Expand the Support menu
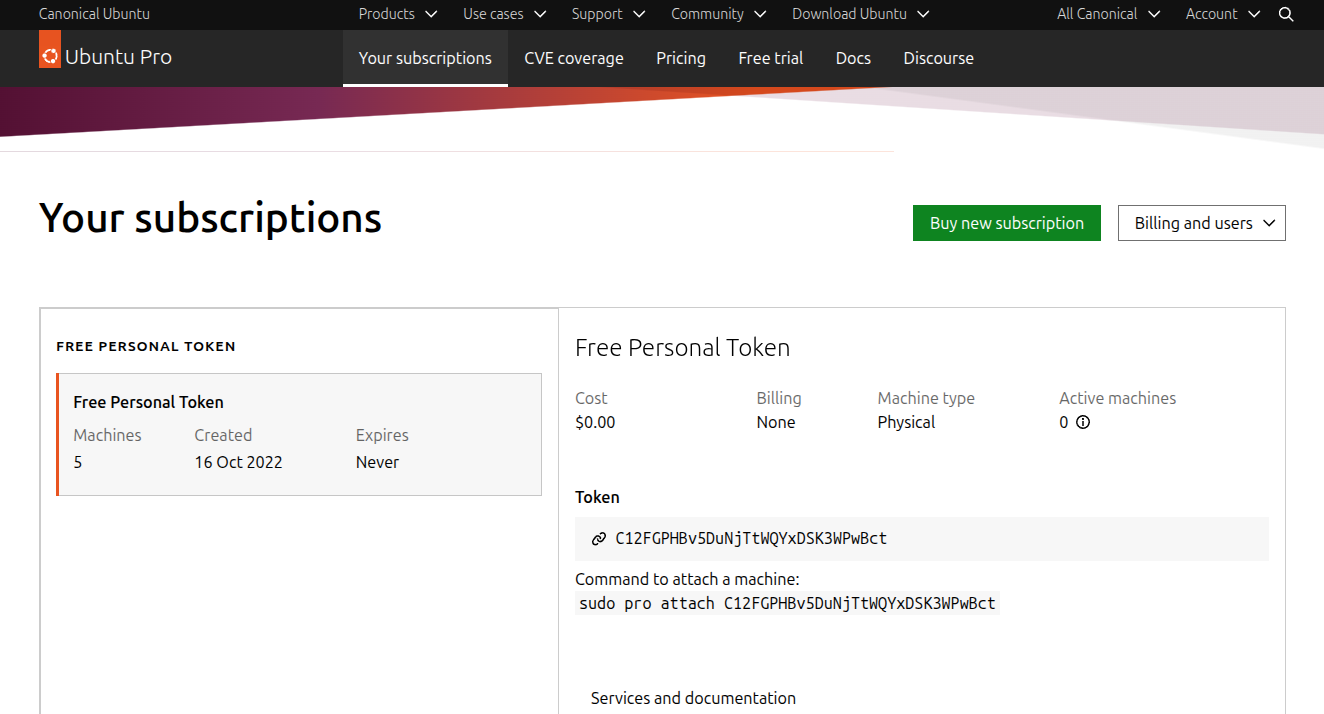The height and width of the screenshot is (714, 1324). coord(608,14)
